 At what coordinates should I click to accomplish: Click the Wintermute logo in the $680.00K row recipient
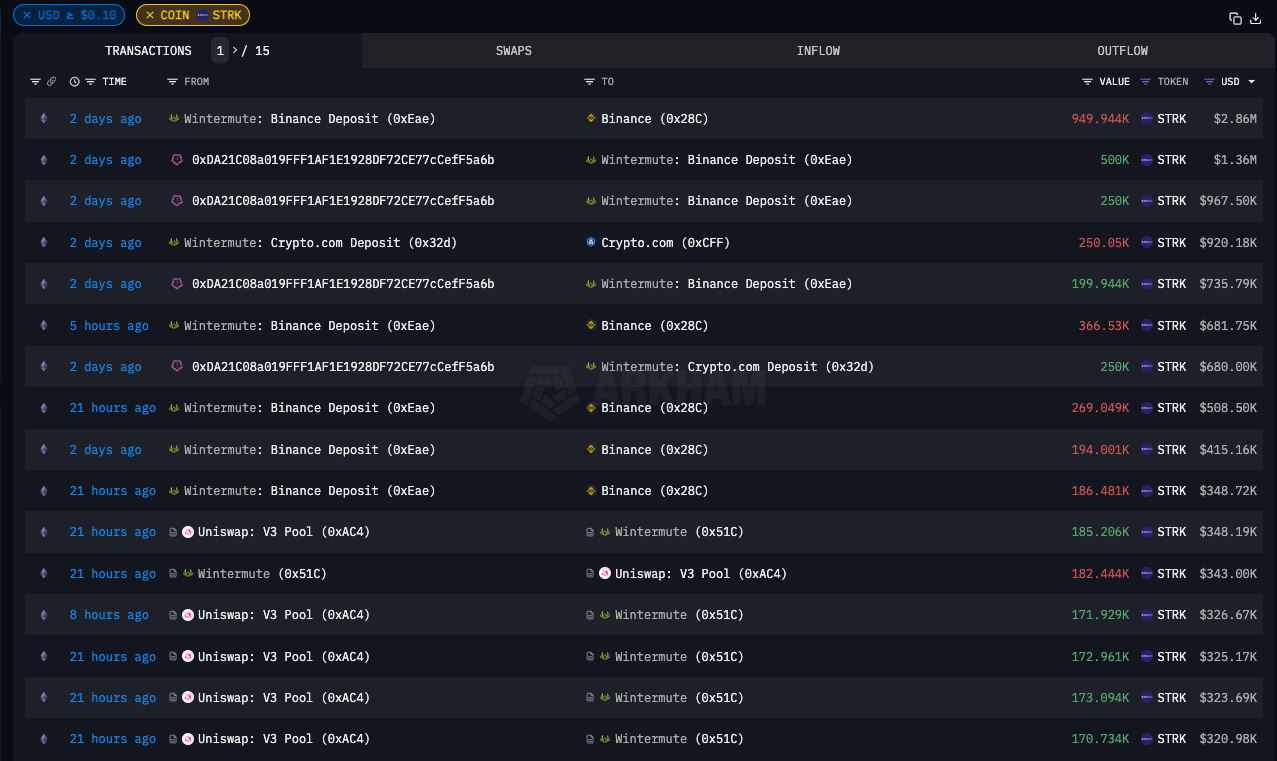coord(591,367)
